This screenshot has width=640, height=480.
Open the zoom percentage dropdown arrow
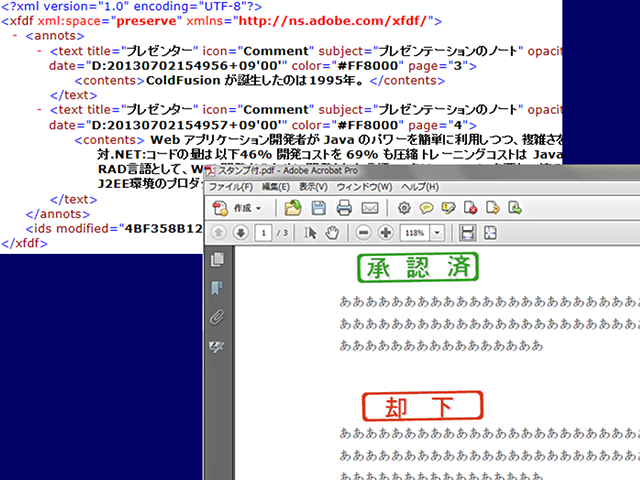tap(437, 233)
